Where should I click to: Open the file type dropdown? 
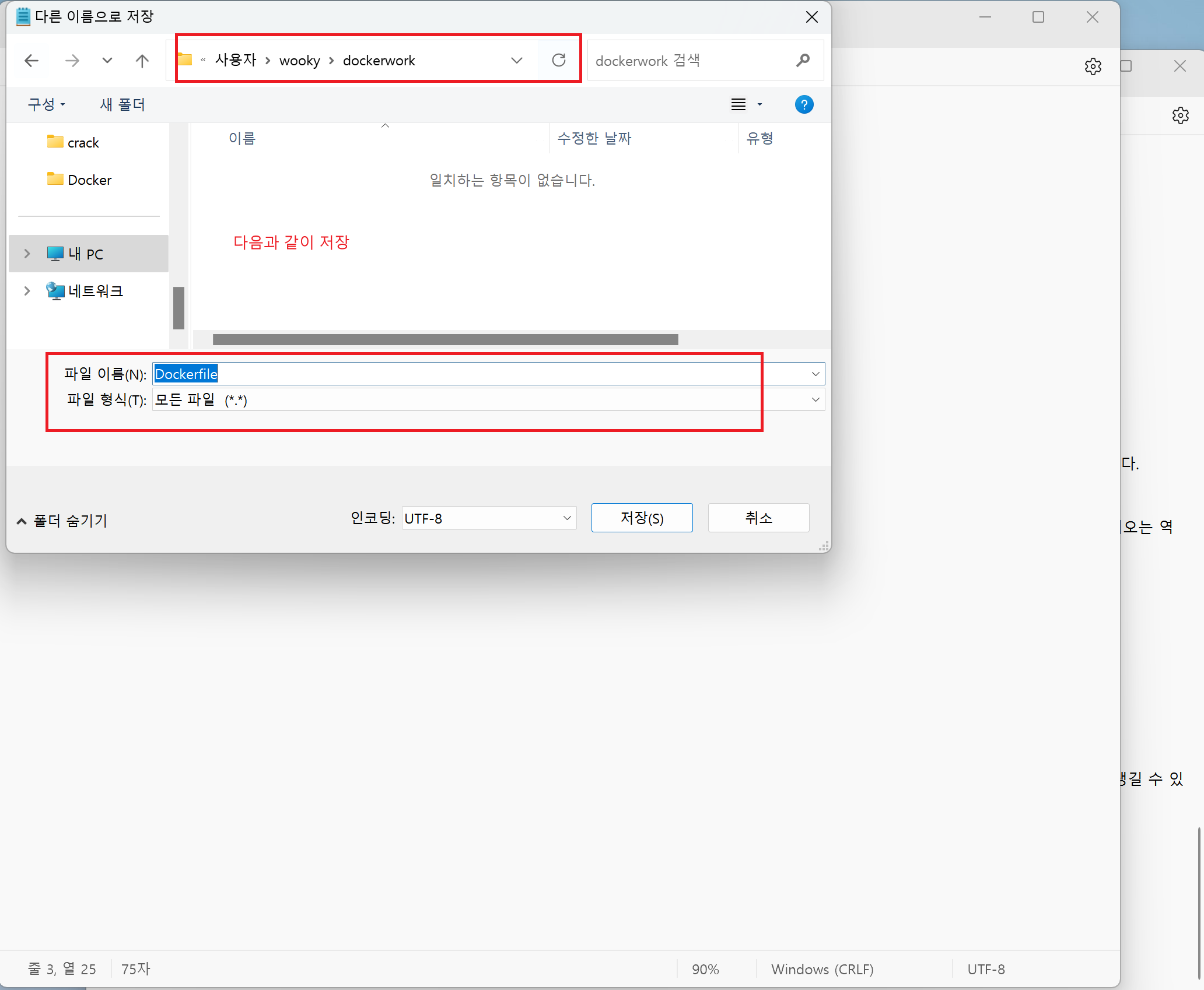coord(815,400)
